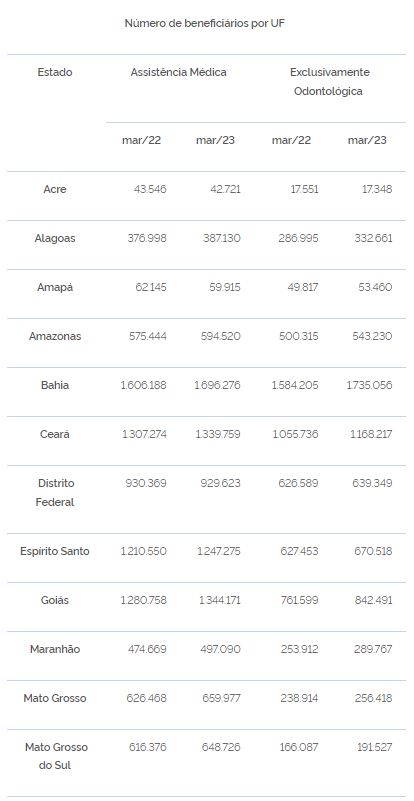Click the table title Número de beneficiários por UF
Image resolution: width=414 pixels, height=801 pixels.
pos(204,23)
